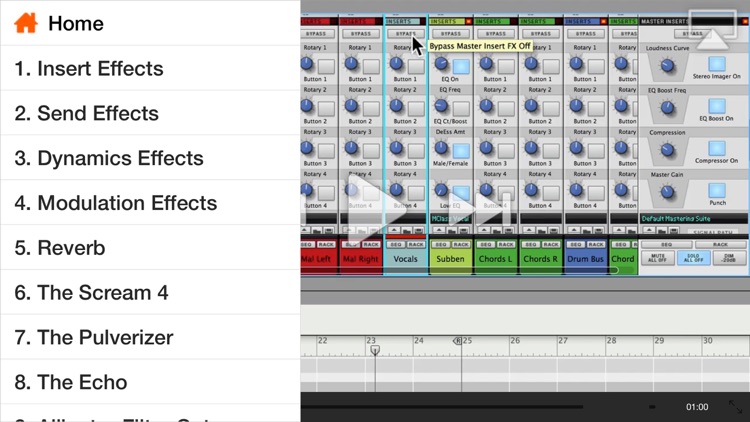750x422 pixels.
Task: Click the RACK button on Drum Bus channel
Action: 596,244
